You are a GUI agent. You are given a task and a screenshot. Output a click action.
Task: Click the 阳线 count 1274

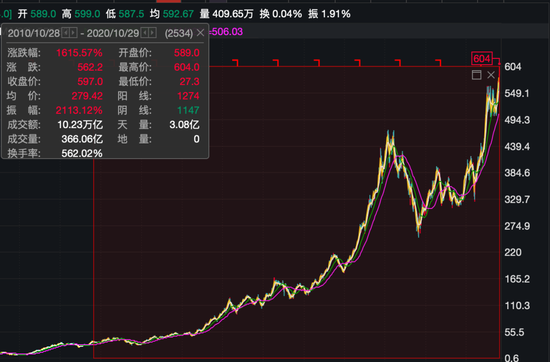188,96
